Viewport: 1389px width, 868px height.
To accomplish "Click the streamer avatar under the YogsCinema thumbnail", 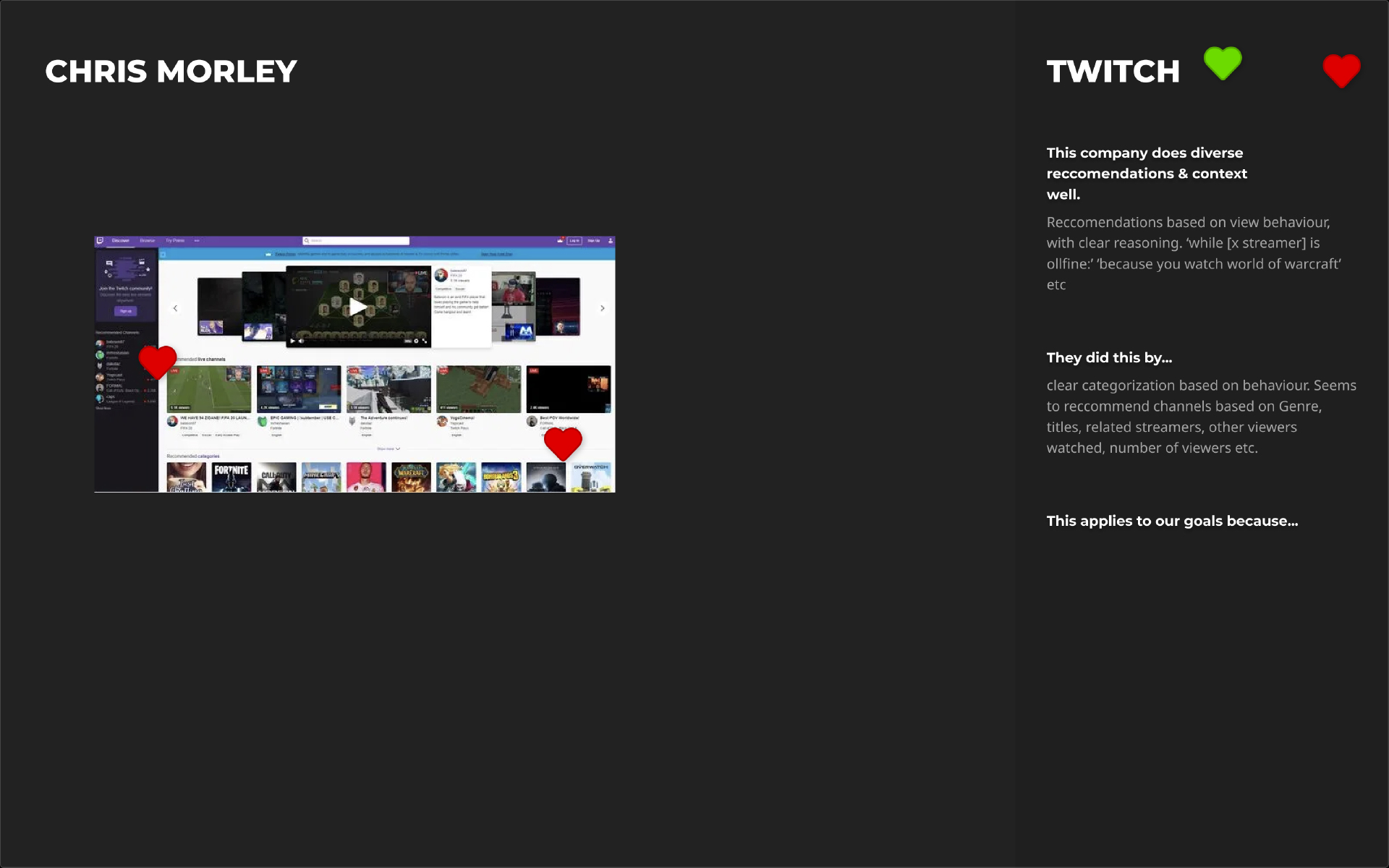I will click(442, 422).
